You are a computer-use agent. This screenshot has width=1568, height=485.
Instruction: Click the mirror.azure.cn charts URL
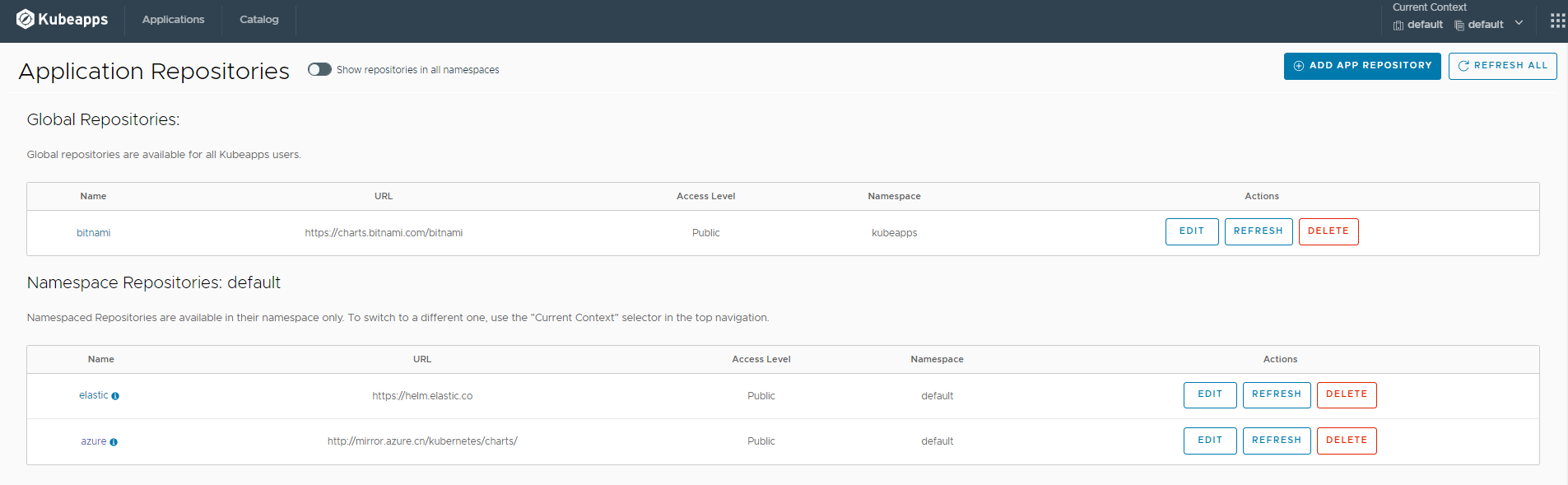pos(422,441)
